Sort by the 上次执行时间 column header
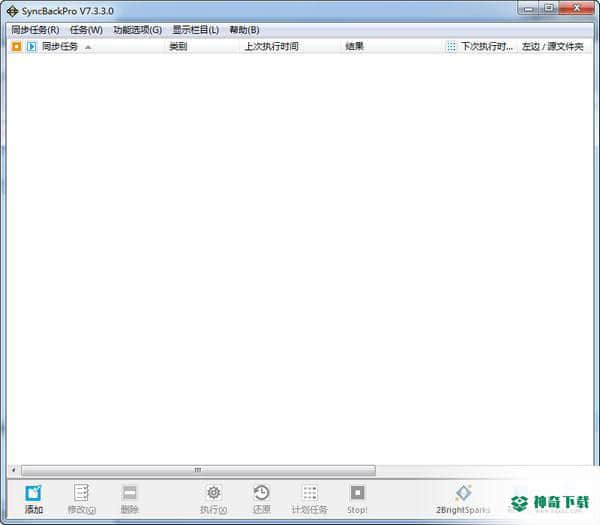Viewport: 600px width, 525px height. click(271, 47)
